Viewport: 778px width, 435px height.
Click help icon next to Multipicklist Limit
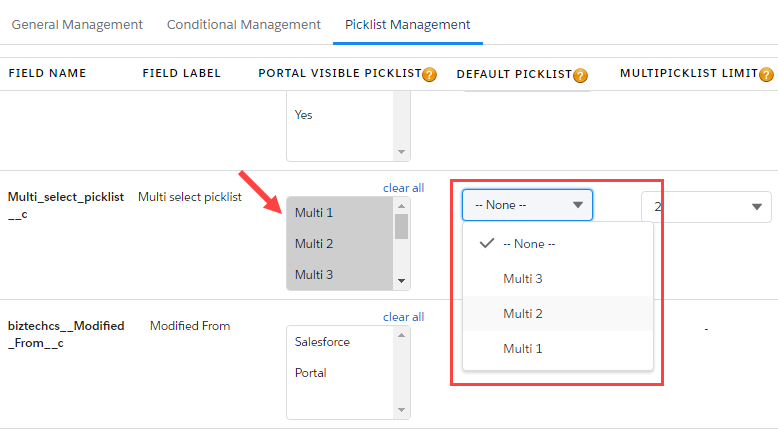point(766,75)
